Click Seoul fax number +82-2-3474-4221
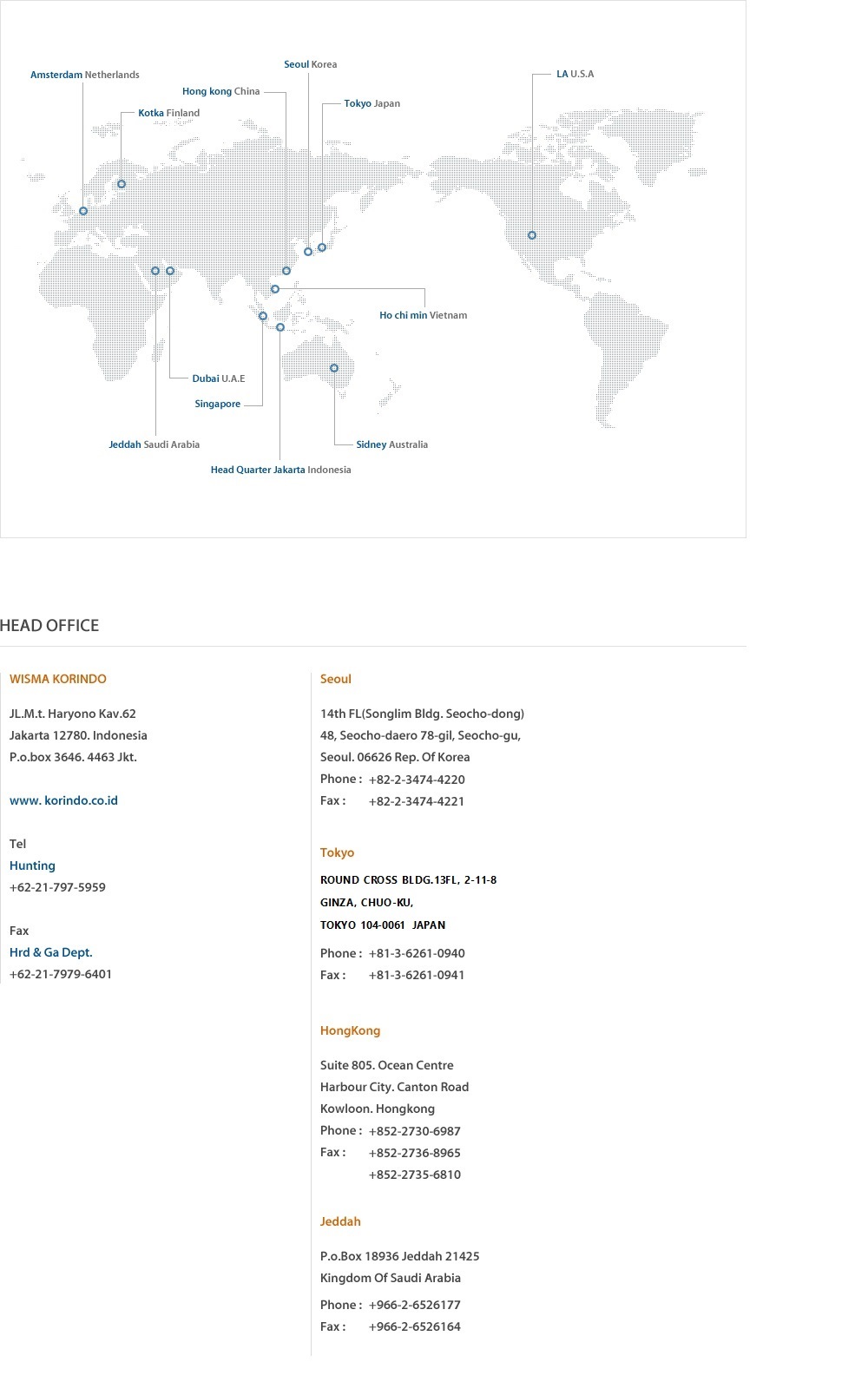The height and width of the screenshot is (1382, 868). 417,801
